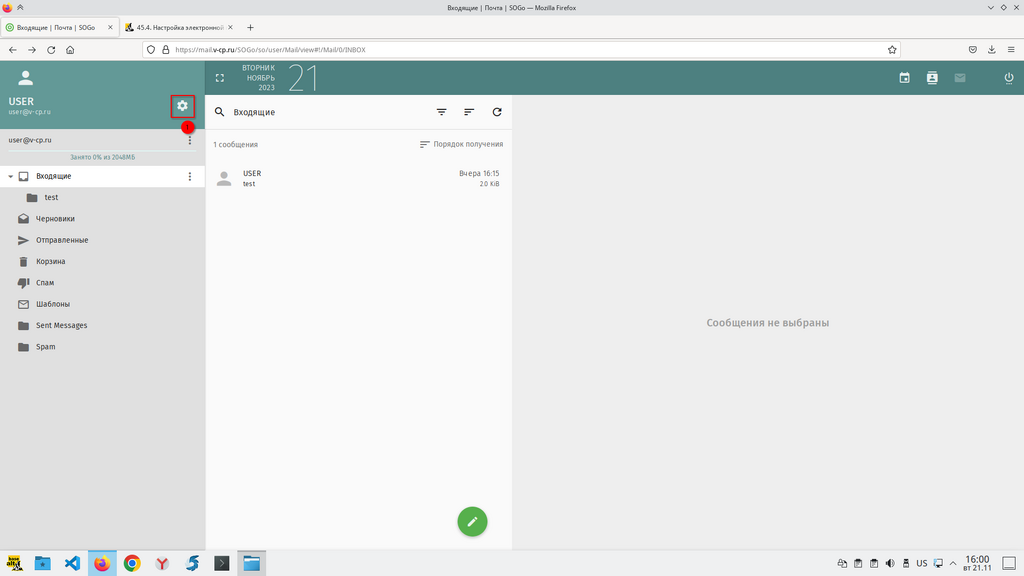Open the user@v-cp.ru account options menu

(190, 140)
